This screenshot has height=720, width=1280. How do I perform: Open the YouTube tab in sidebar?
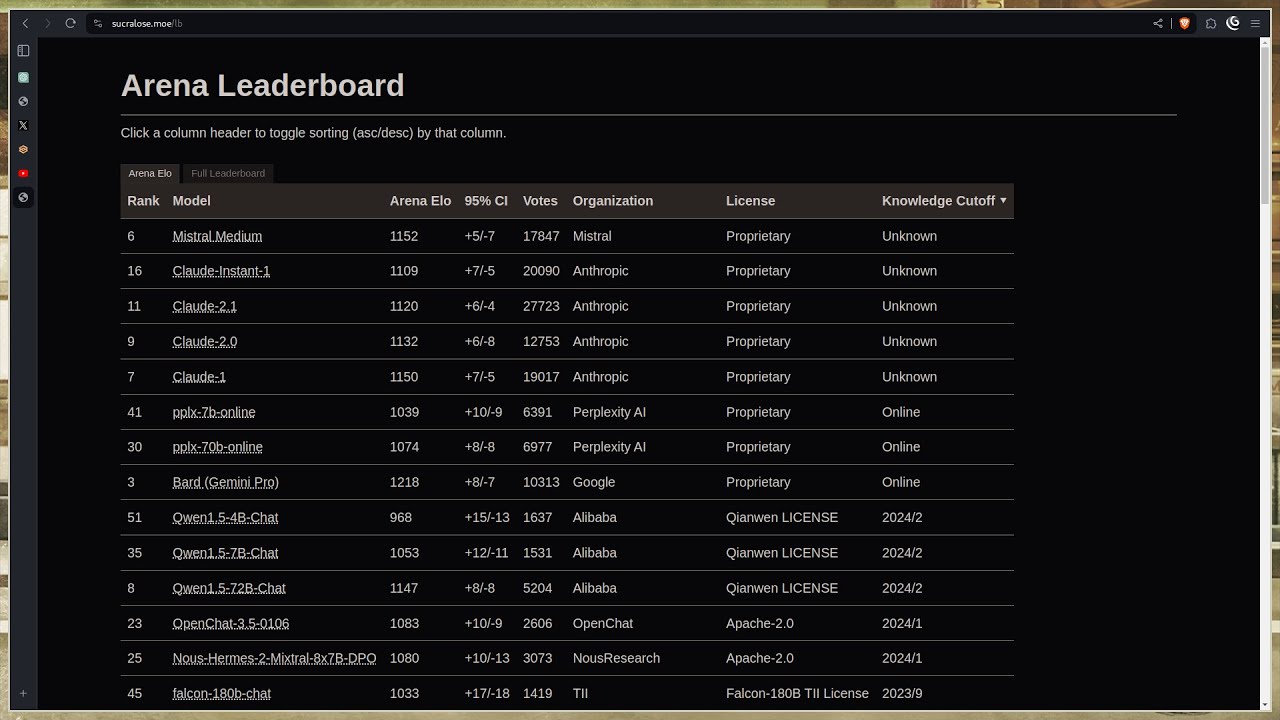click(23, 173)
